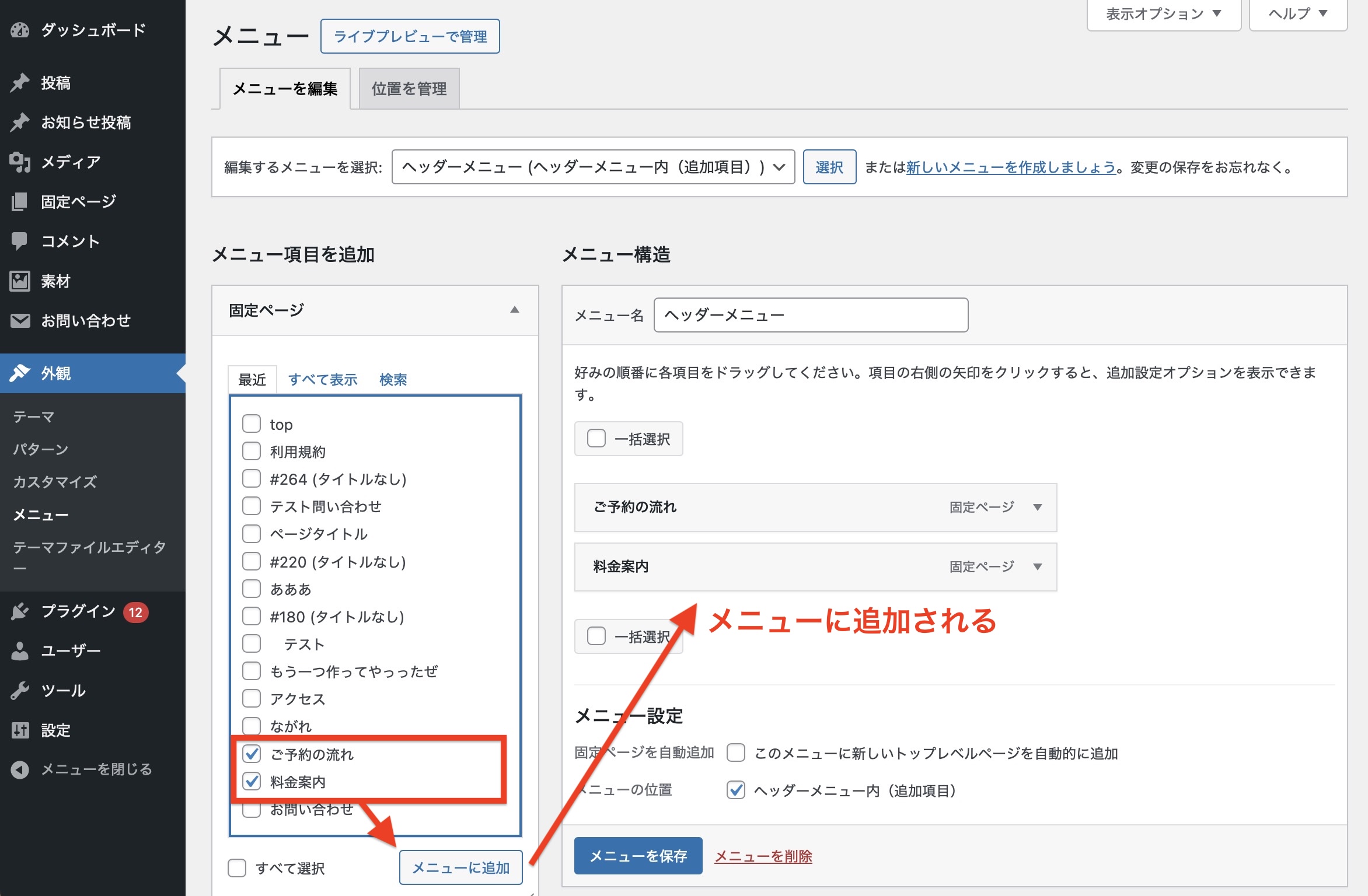Screen dimensions: 1368x896
Task: Click the 投稿 pushpin icon
Action: pos(20,83)
